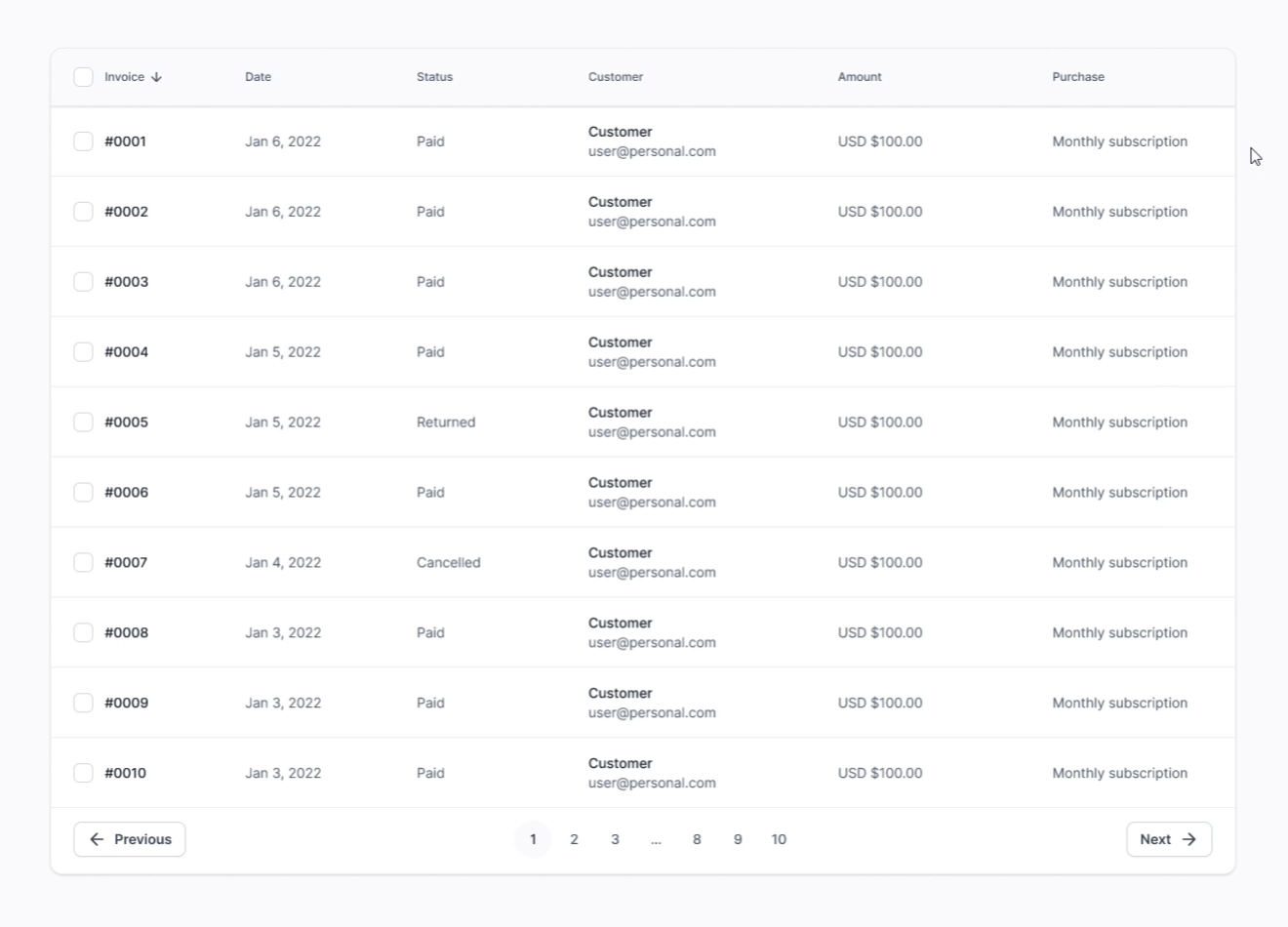Open invoice #0003 link

(x=127, y=282)
